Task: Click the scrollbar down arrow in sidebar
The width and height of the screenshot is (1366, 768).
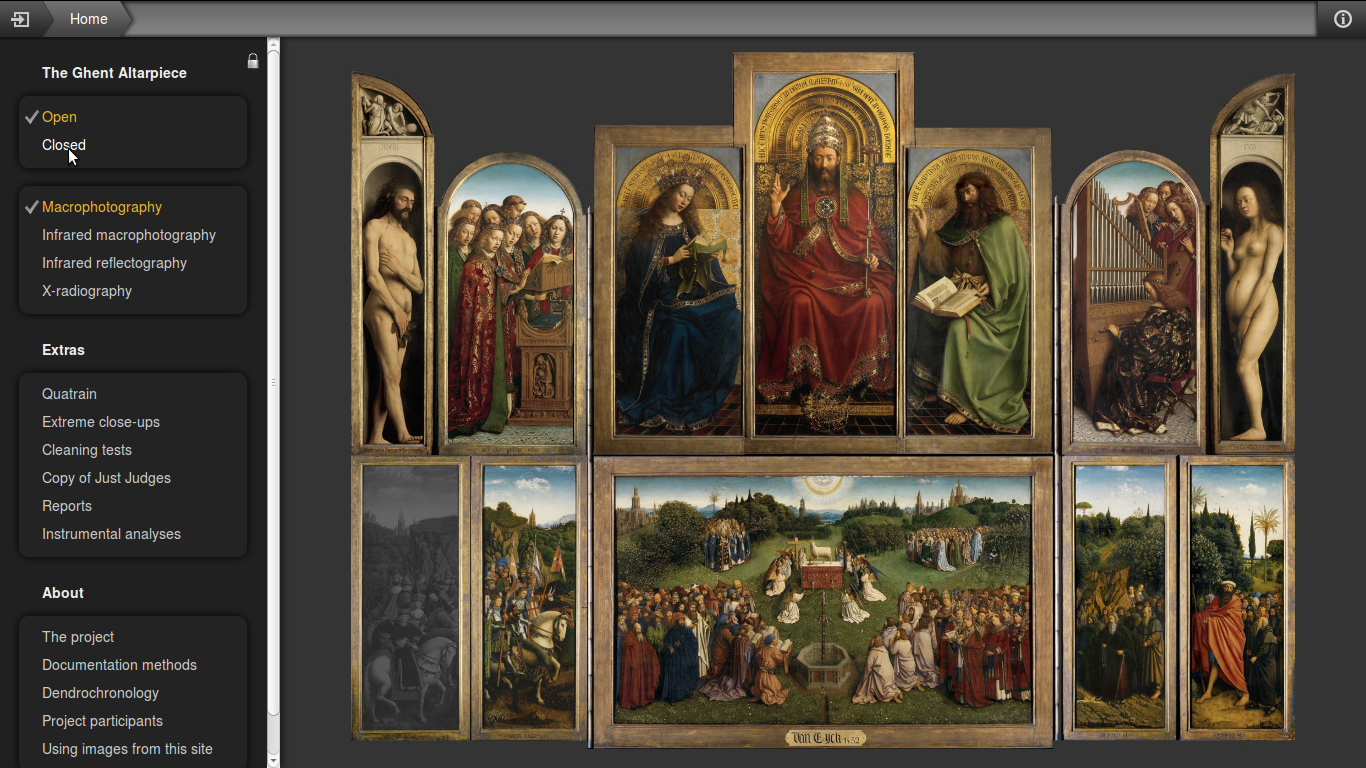Action: [x=273, y=760]
